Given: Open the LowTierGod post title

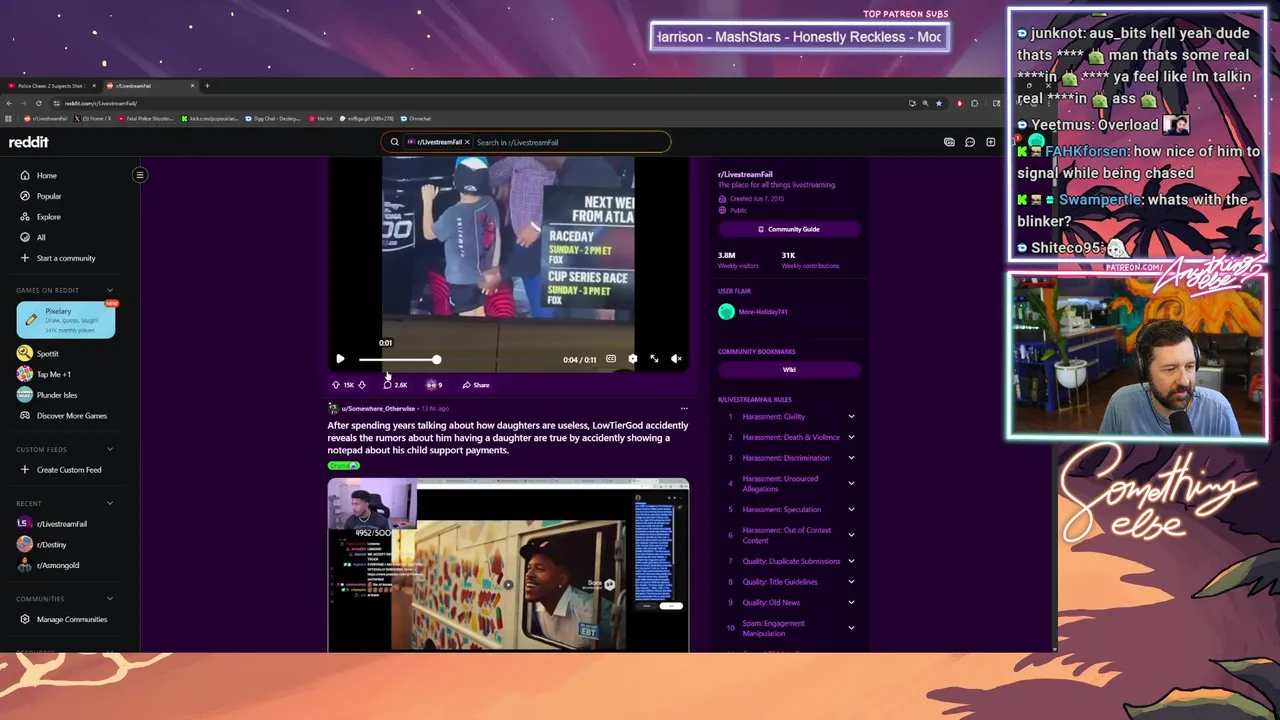Looking at the screenshot, I should click(x=507, y=437).
